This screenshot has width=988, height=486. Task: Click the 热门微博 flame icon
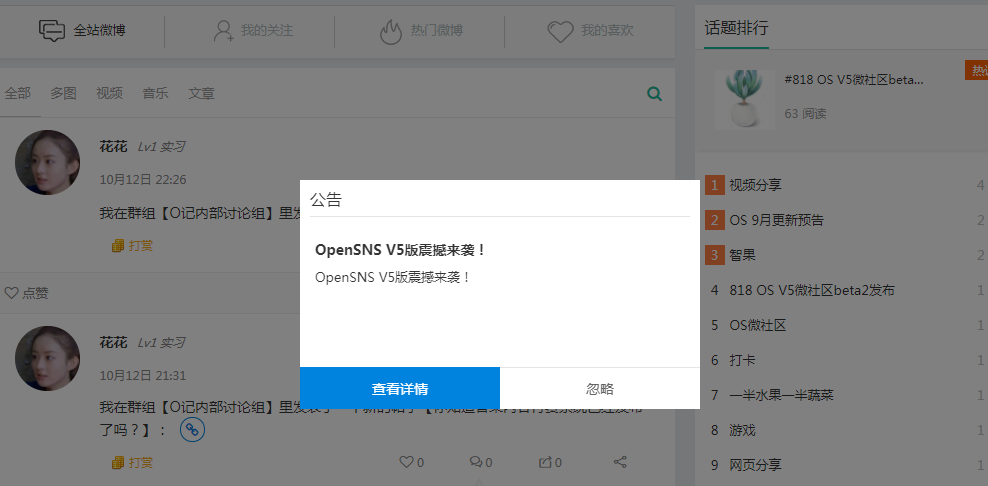click(391, 31)
